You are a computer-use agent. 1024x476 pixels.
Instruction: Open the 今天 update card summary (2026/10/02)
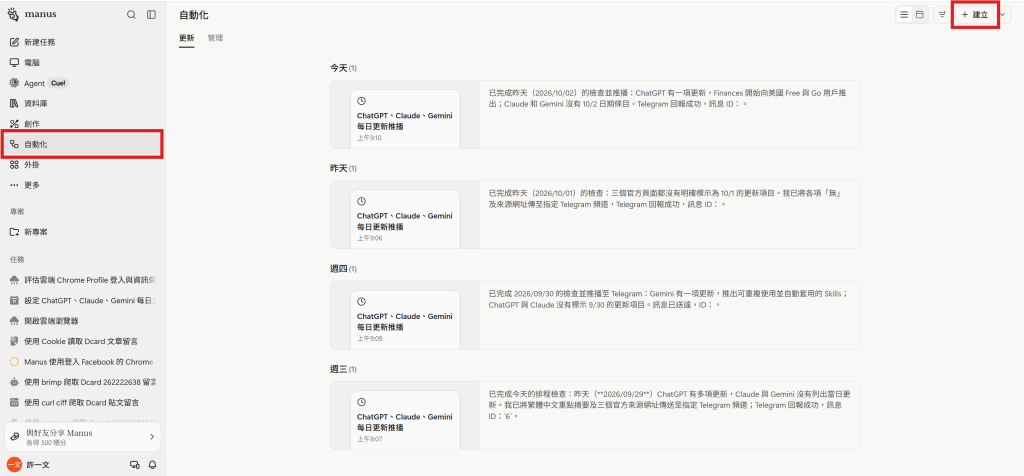click(667, 99)
